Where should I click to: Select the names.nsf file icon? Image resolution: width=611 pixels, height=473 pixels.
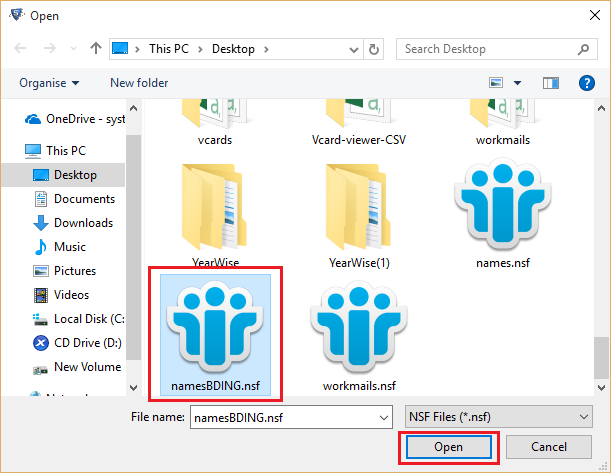(503, 204)
